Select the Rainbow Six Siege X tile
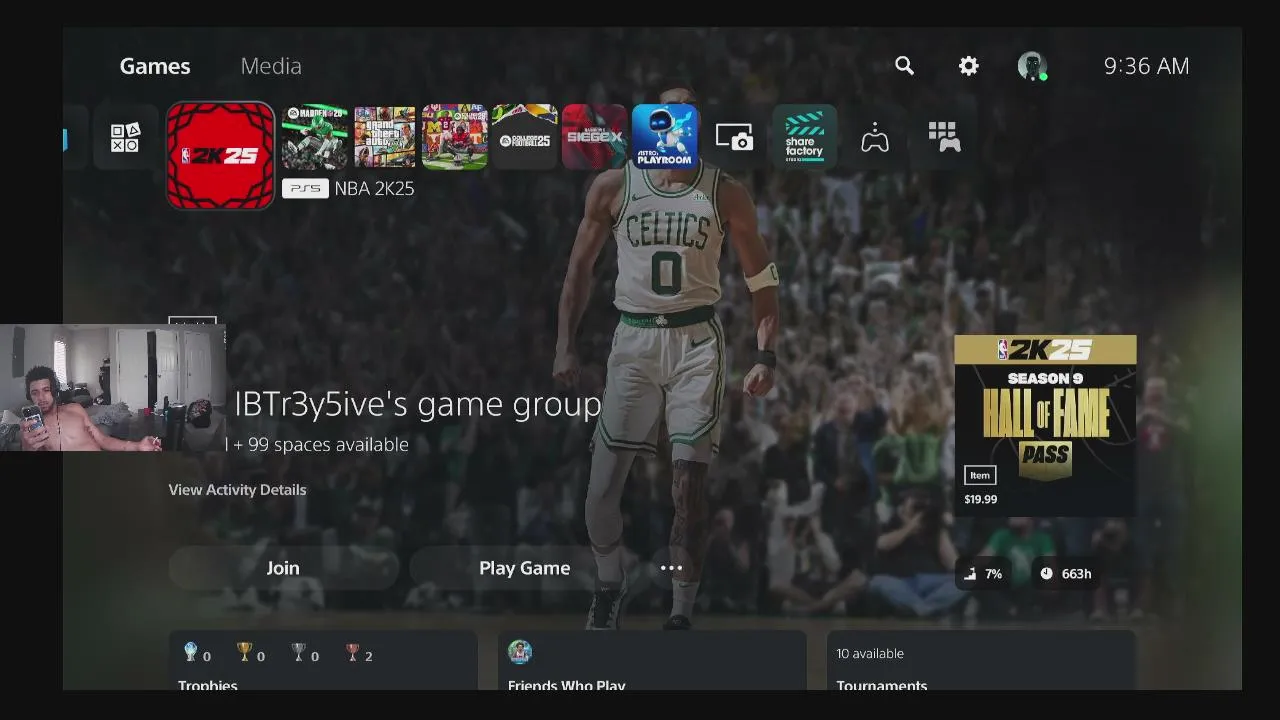Image resolution: width=1280 pixels, height=720 pixels. [x=595, y=137]
